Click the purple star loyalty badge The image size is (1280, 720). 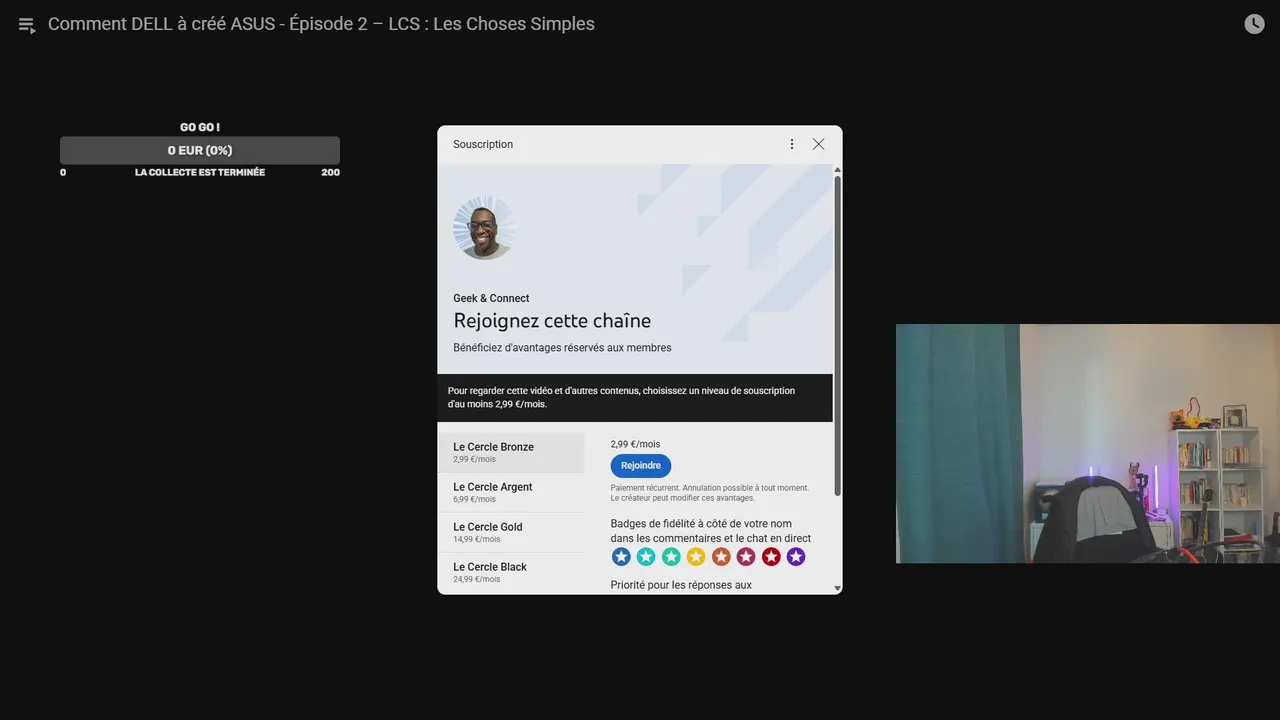[796, 557]
